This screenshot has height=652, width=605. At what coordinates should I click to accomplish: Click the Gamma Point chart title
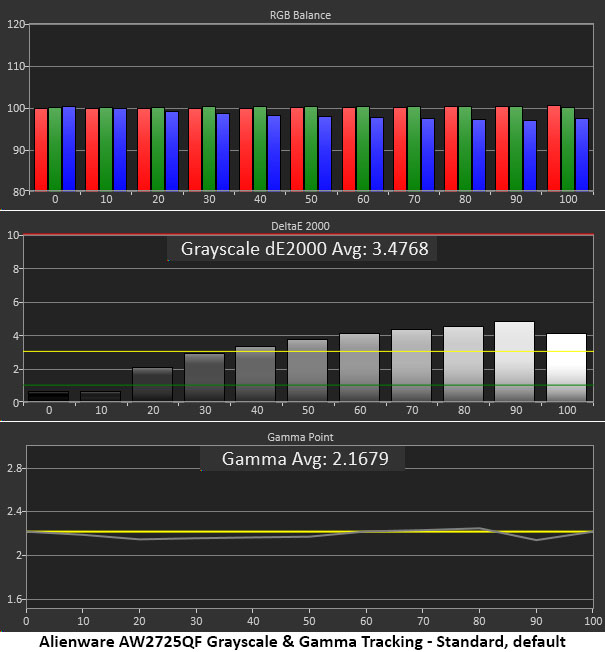click(300, 437)
